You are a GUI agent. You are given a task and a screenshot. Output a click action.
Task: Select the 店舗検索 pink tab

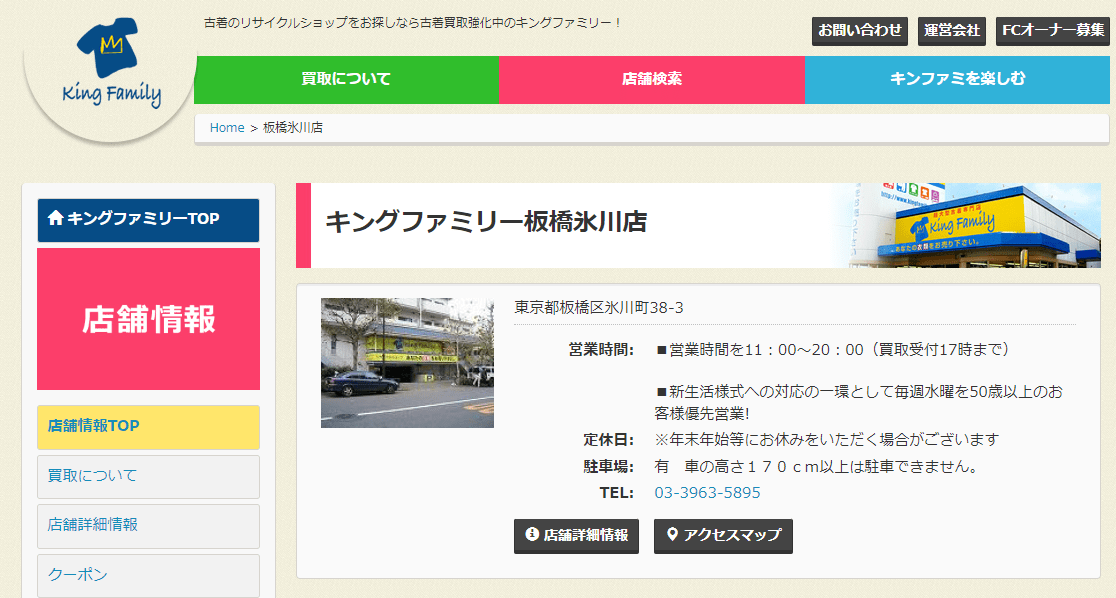click(652, 78)
